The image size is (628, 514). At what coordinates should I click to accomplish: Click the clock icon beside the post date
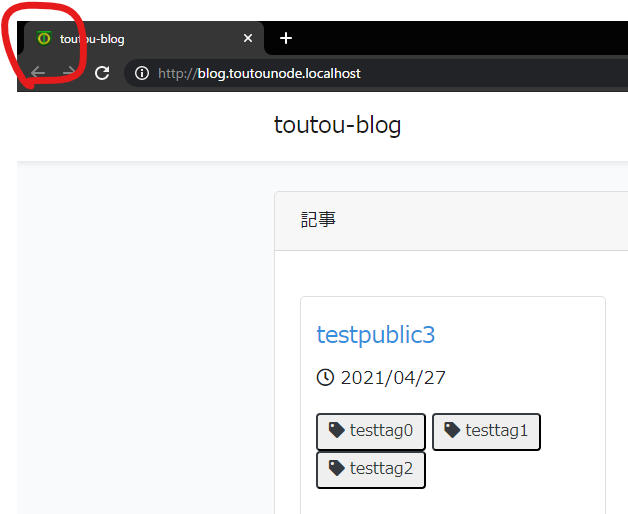click(325, 378)
